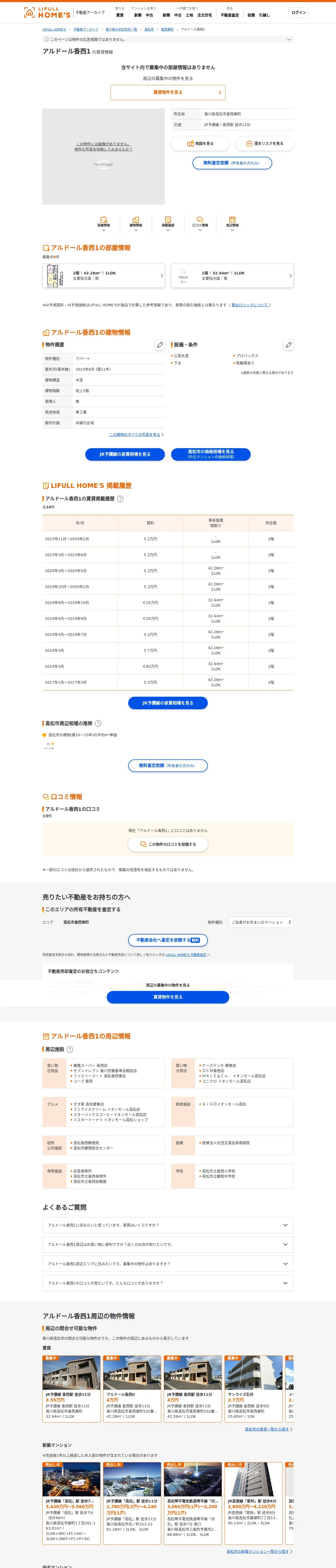Screen dimensions: 336x1568
Task: Open 香川県の市区町村一覧 breadcrumb link
Action: coord(121,29)
